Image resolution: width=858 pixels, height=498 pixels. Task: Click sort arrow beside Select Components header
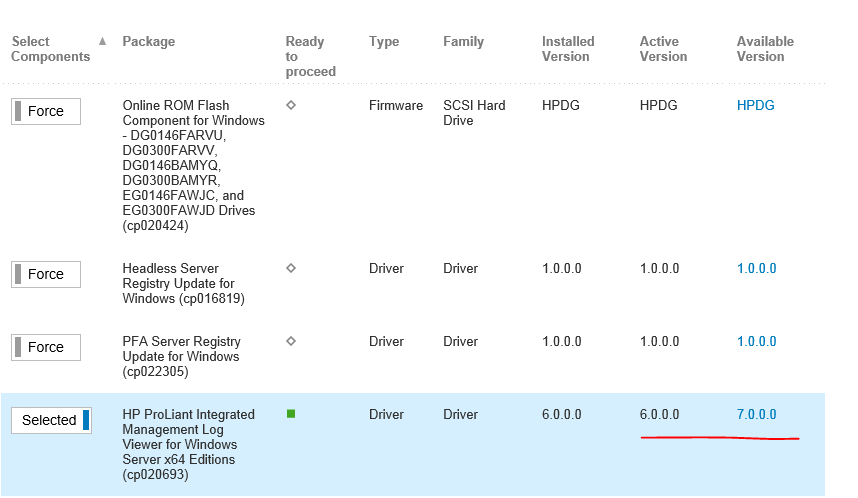[102, 42]
